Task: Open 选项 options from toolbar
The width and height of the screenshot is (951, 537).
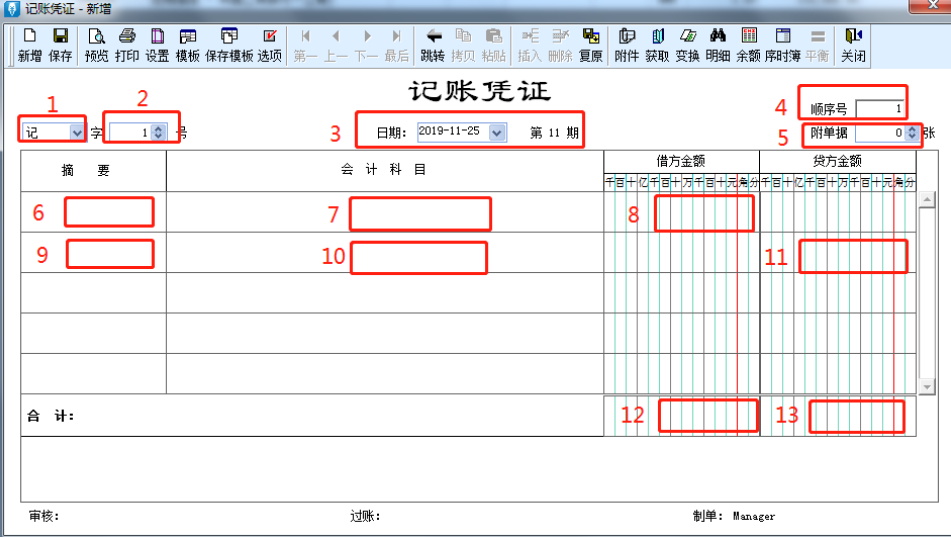Action: (x=269, y=45)
